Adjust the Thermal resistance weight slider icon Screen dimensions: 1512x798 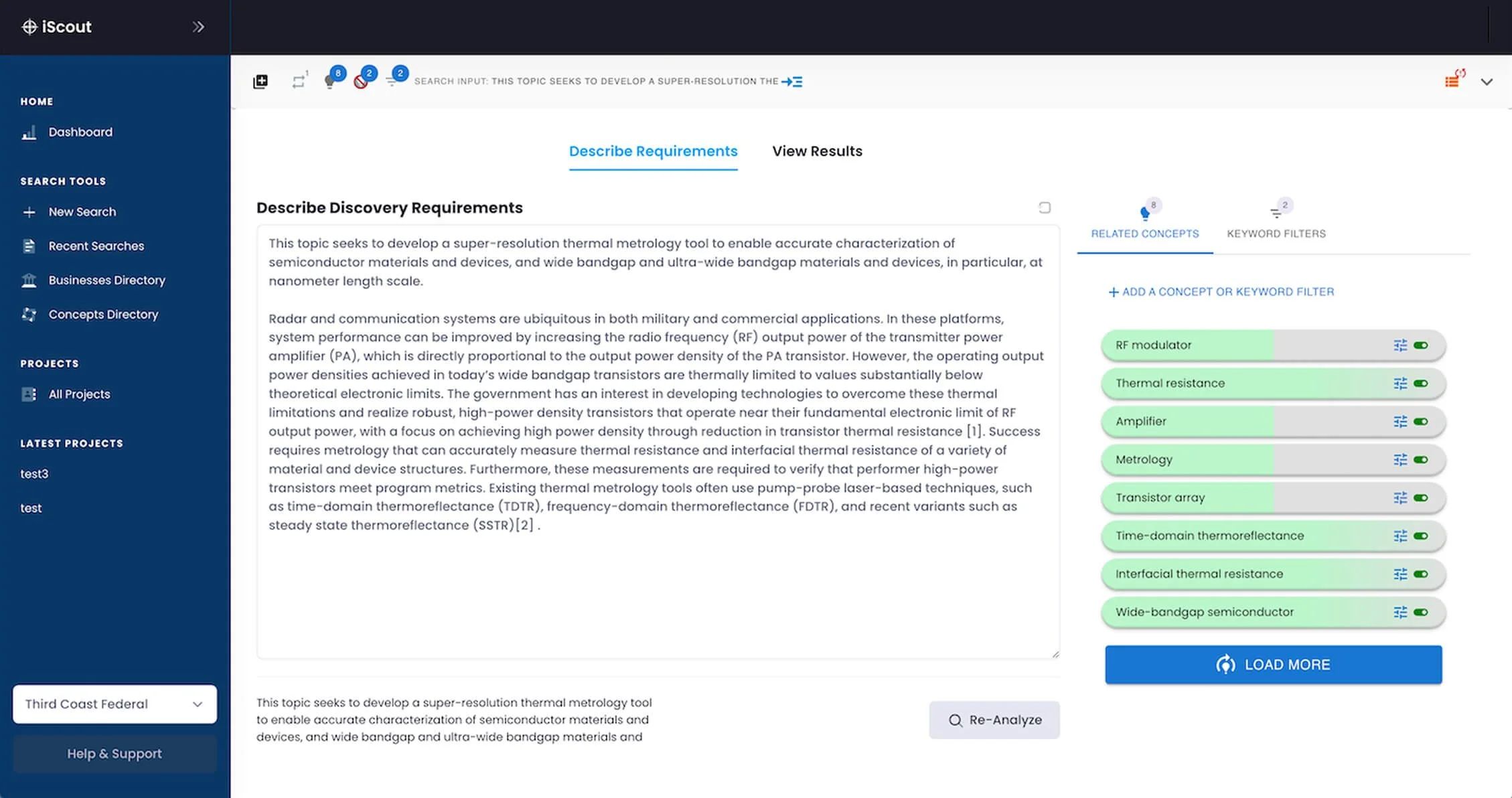(1399, 384)
